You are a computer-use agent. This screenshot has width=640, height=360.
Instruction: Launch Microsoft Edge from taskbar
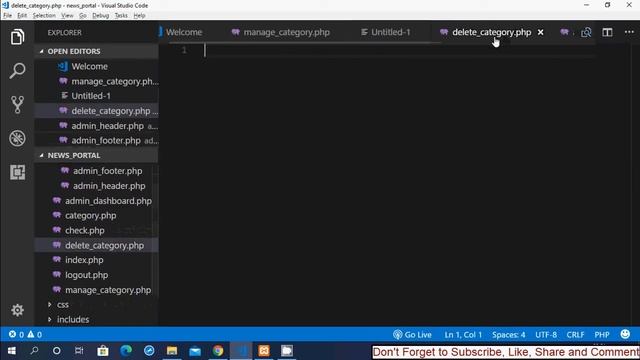click(x=126, y=351)
